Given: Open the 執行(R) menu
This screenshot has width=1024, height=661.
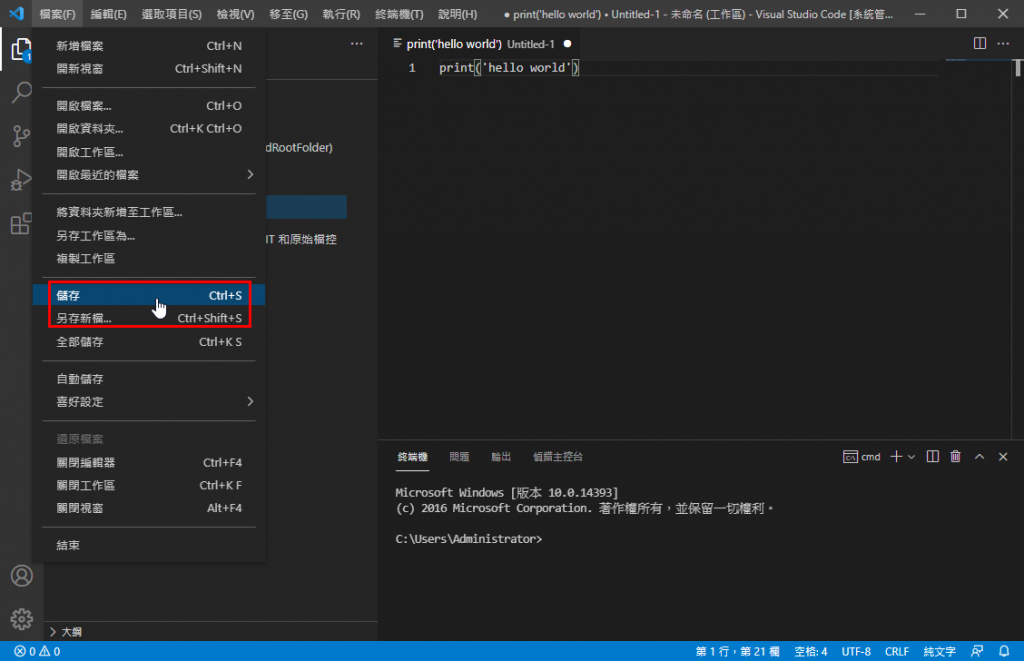Looking at the screenshot, I should tap(341, 14).
